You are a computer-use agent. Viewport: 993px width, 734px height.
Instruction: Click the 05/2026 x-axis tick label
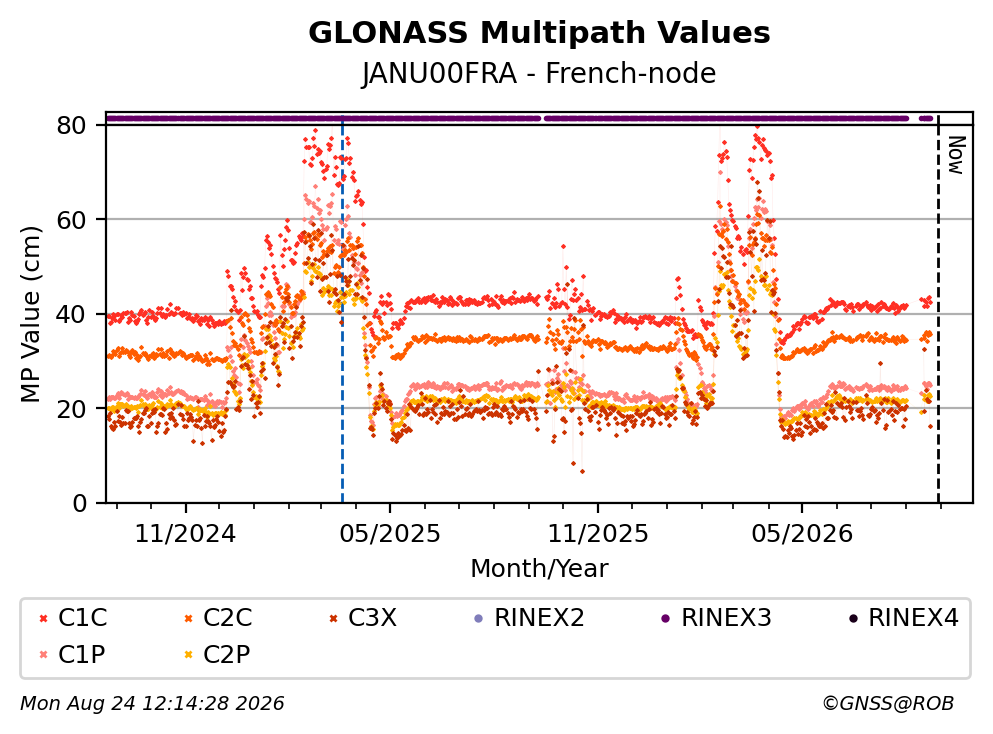[x=802, y=534]
